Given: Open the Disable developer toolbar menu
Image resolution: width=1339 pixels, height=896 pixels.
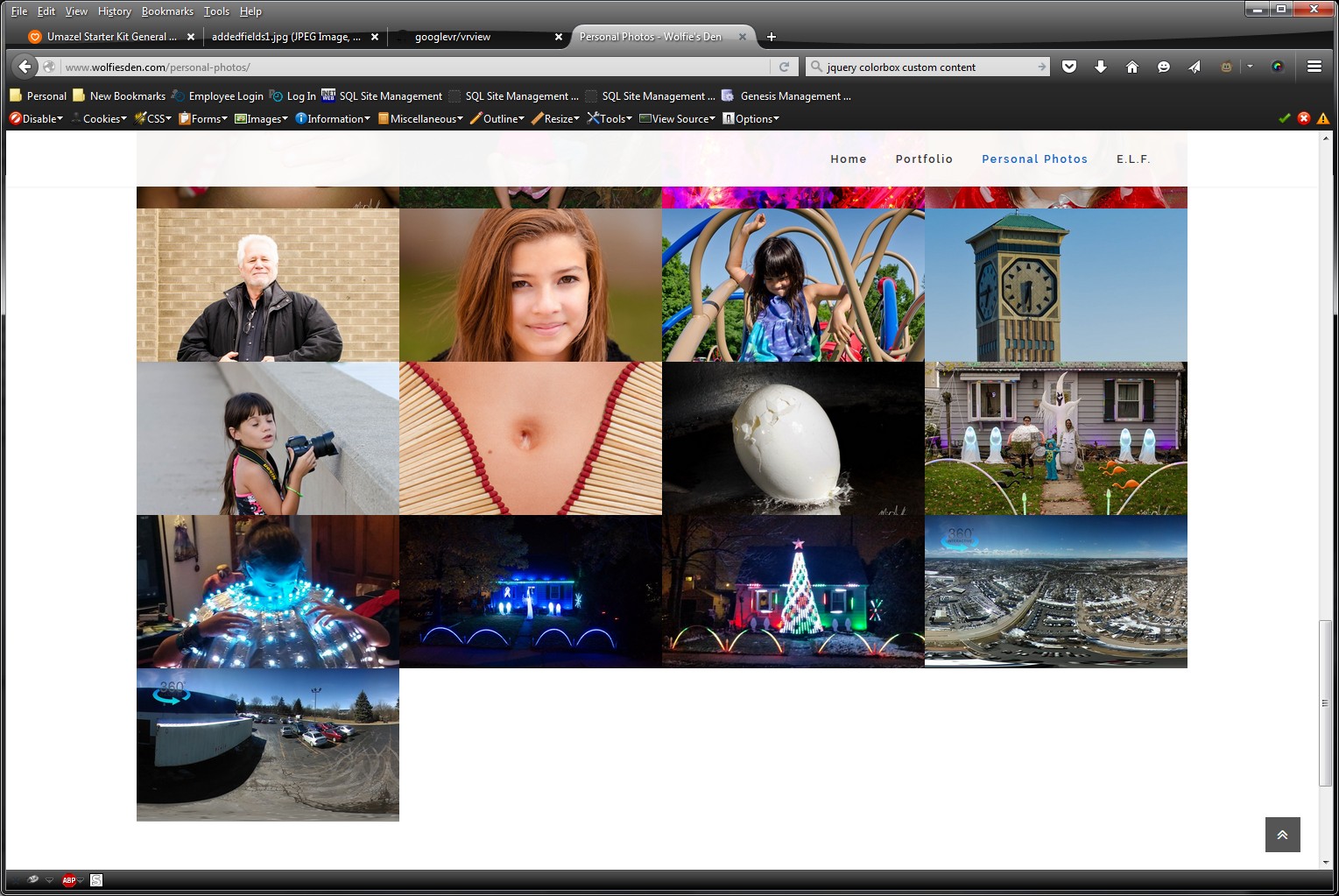Looking at the screenshot, I should (x=36, y=118).
